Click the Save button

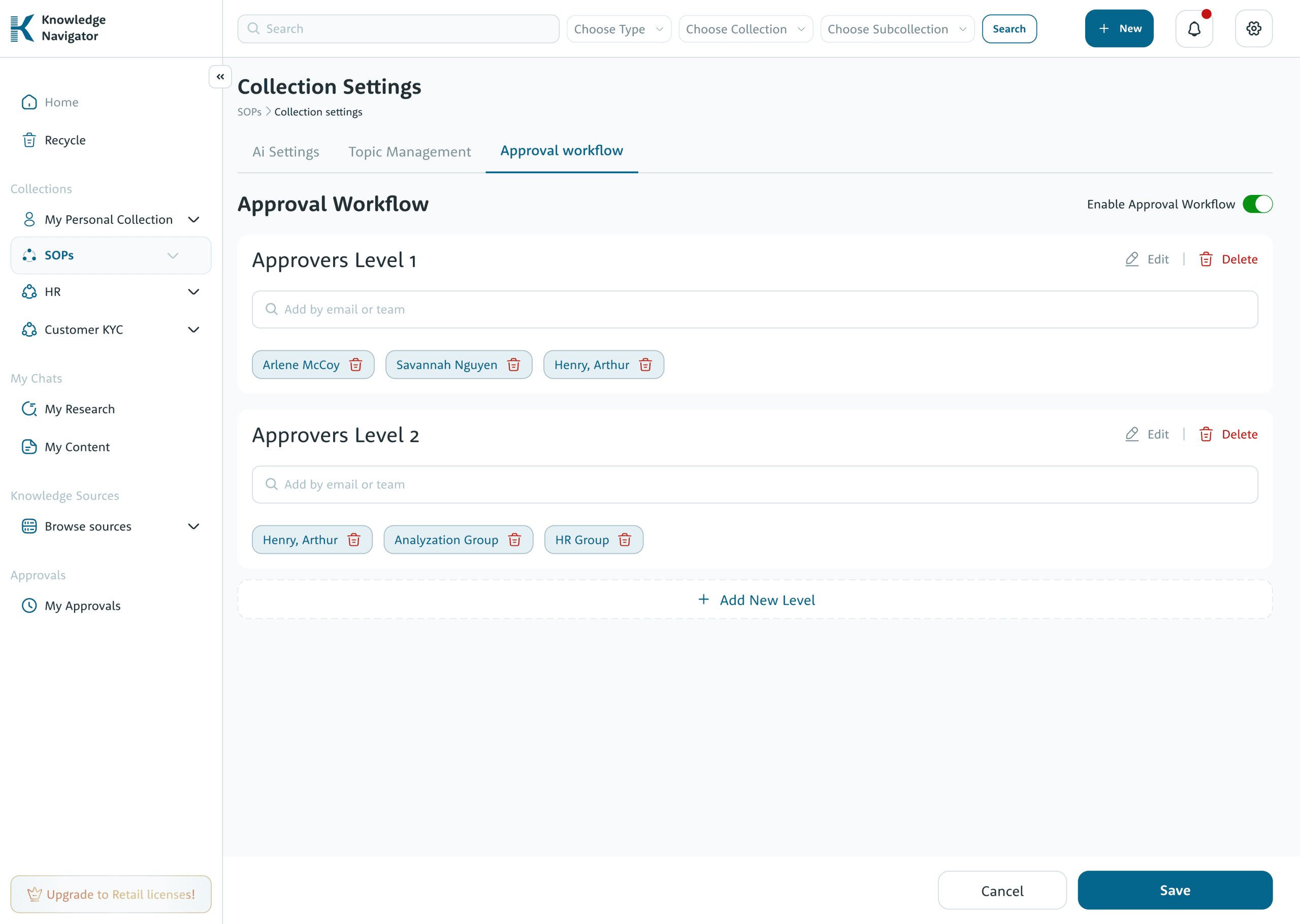click(1174, 890)
